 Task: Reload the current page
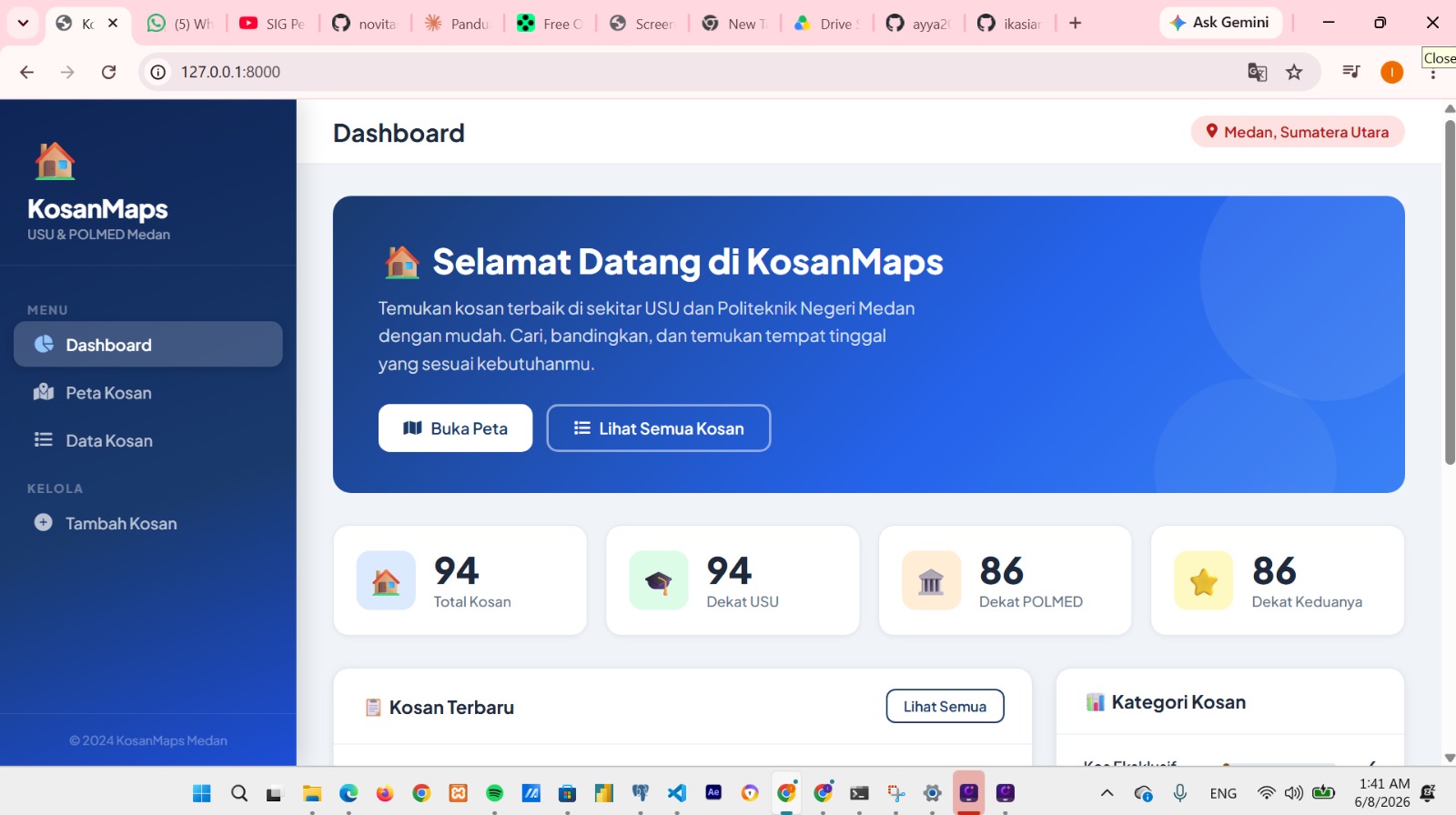point(108,72)
